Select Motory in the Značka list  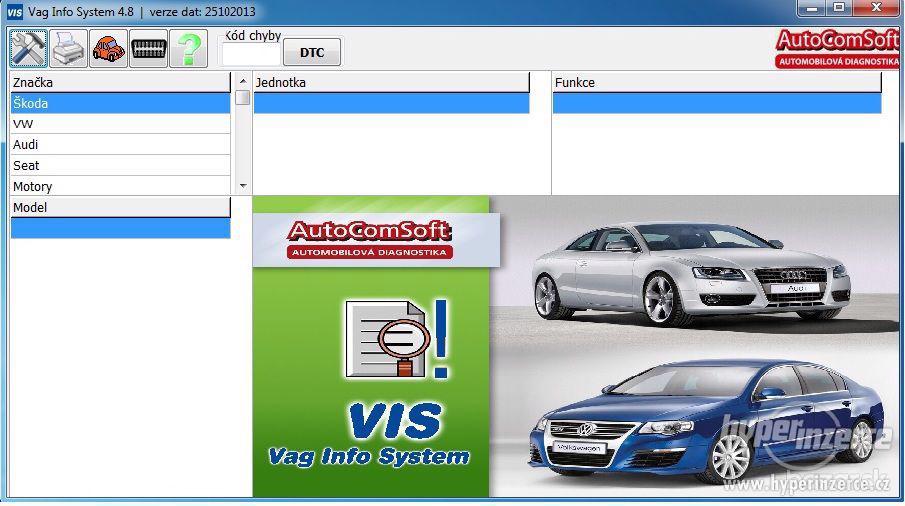120,186
